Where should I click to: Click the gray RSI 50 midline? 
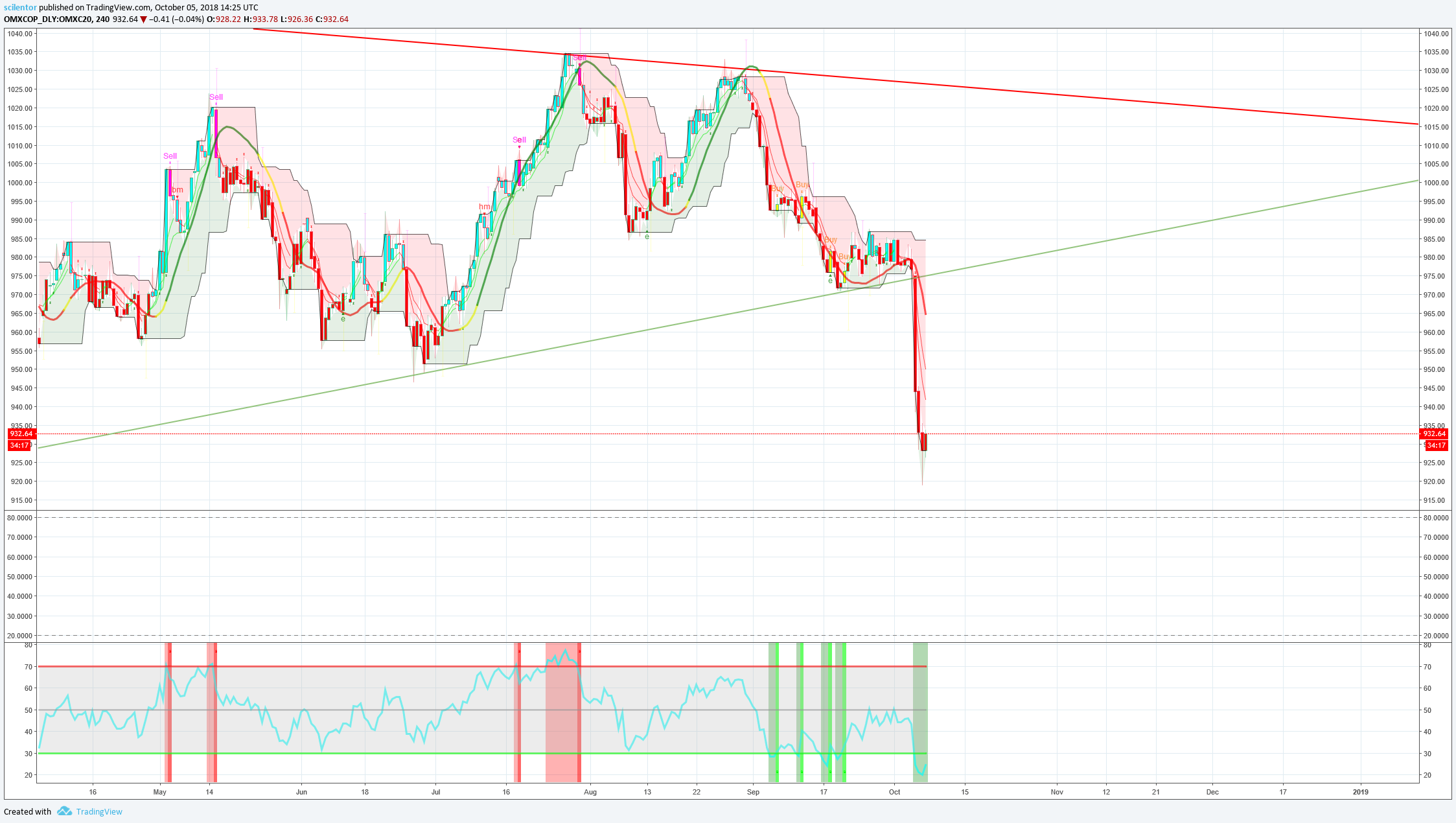point(482,710)
